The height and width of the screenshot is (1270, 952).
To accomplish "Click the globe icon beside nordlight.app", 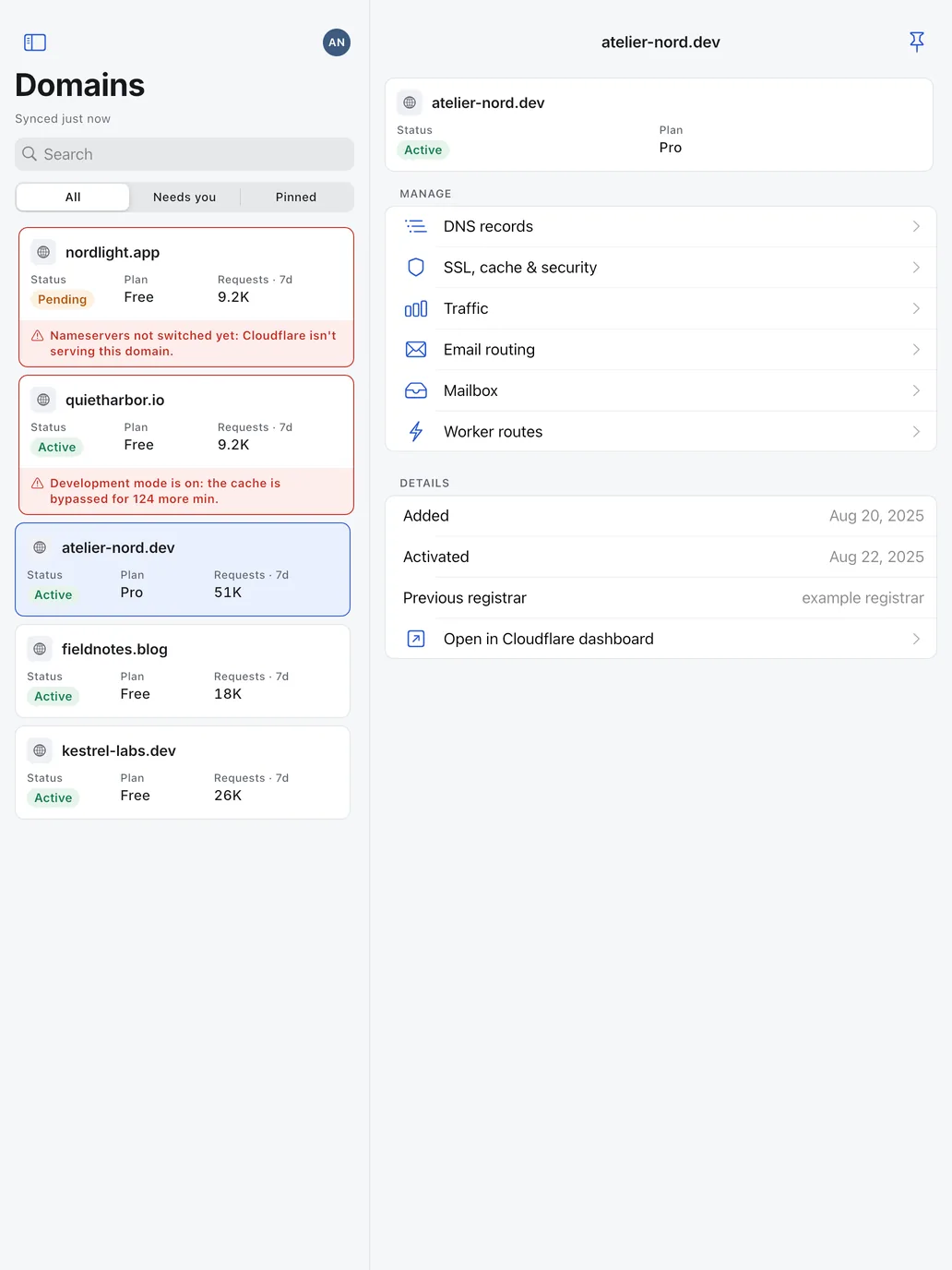I will (43, 252).
